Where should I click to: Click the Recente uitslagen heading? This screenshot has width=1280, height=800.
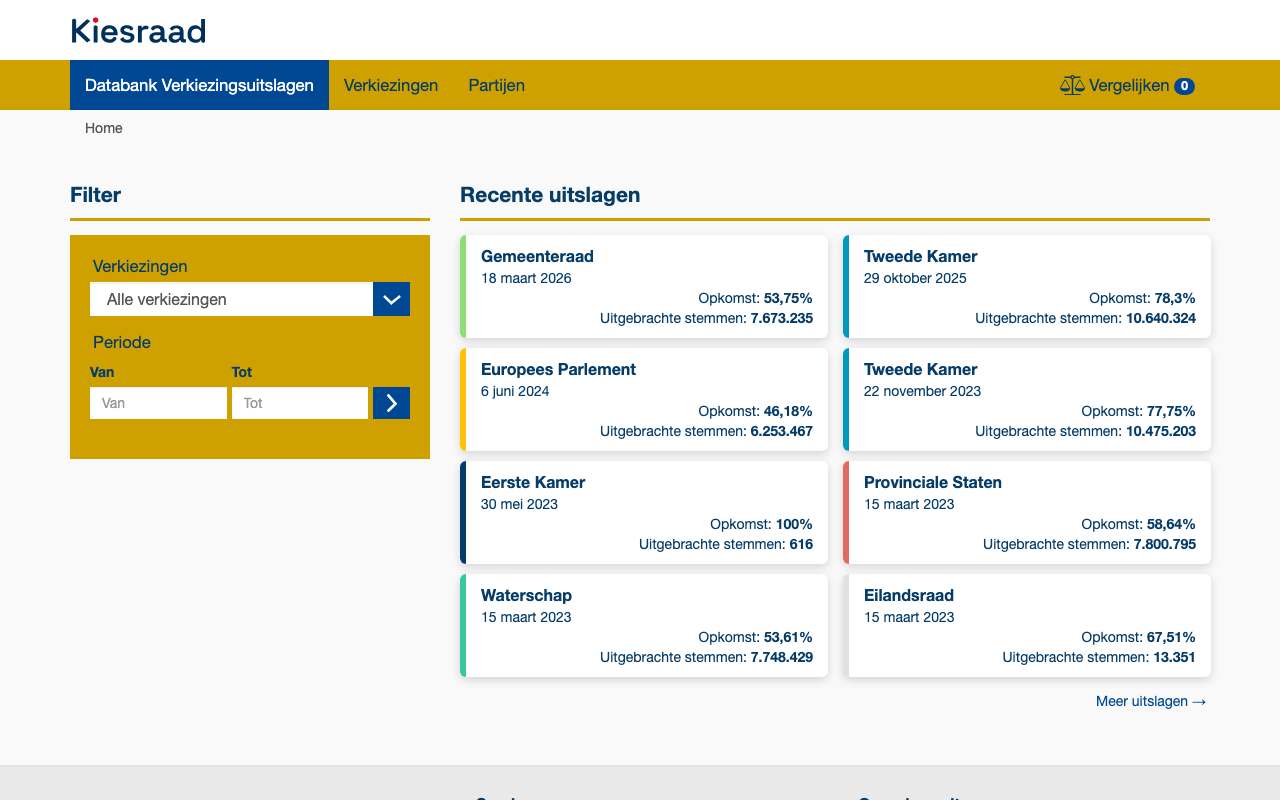tap(550, 195)
